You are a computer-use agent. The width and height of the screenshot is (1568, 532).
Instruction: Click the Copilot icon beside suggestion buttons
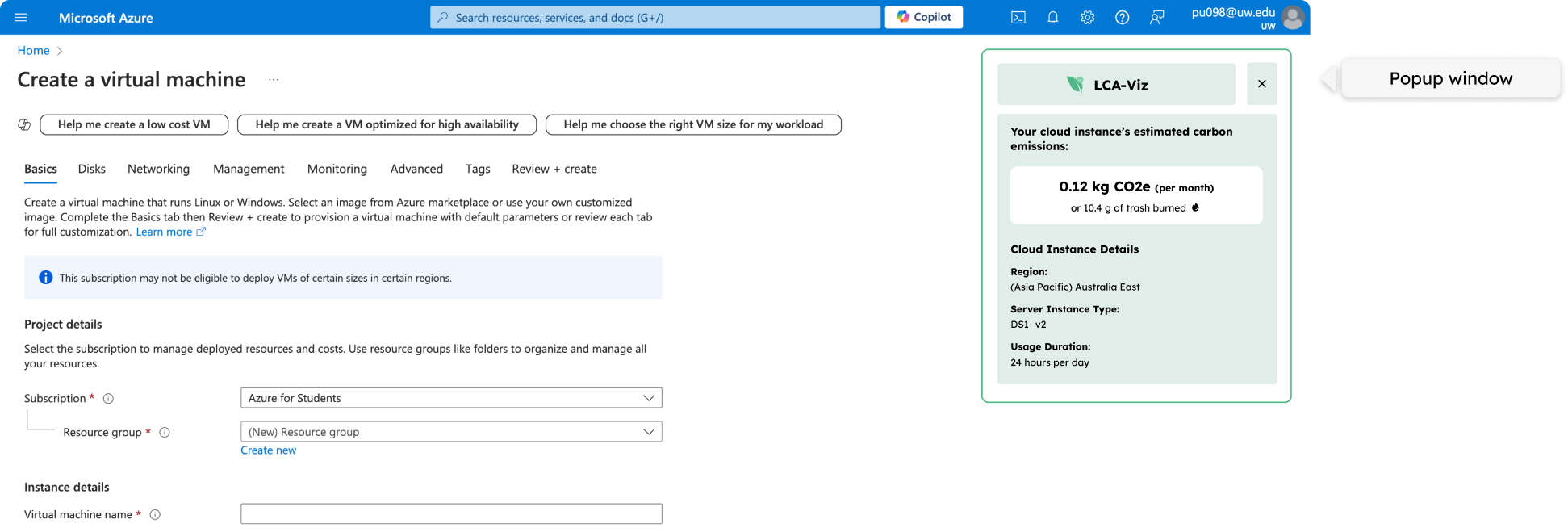(x=24, y=124)
